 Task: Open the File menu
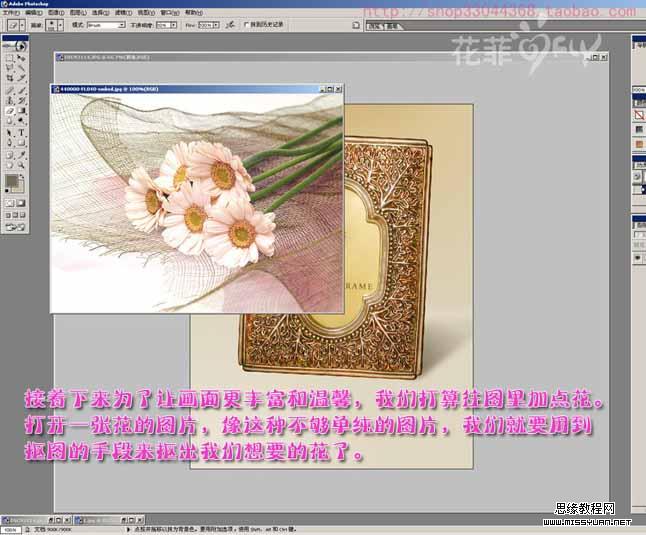pyautogui.click(x=11, y=12)
